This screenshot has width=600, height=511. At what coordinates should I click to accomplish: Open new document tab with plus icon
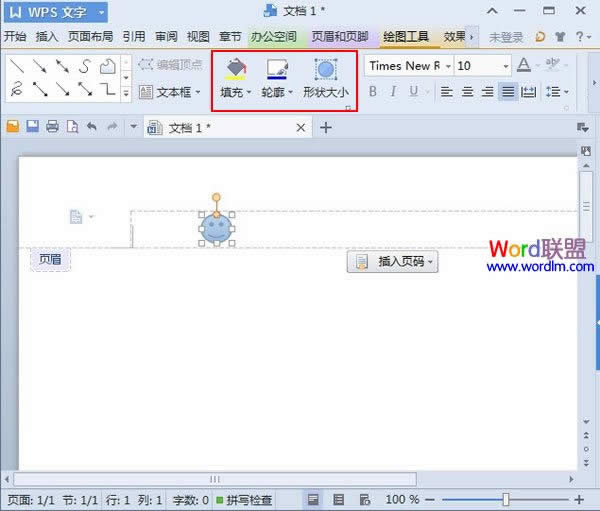(x=325, y=128)
